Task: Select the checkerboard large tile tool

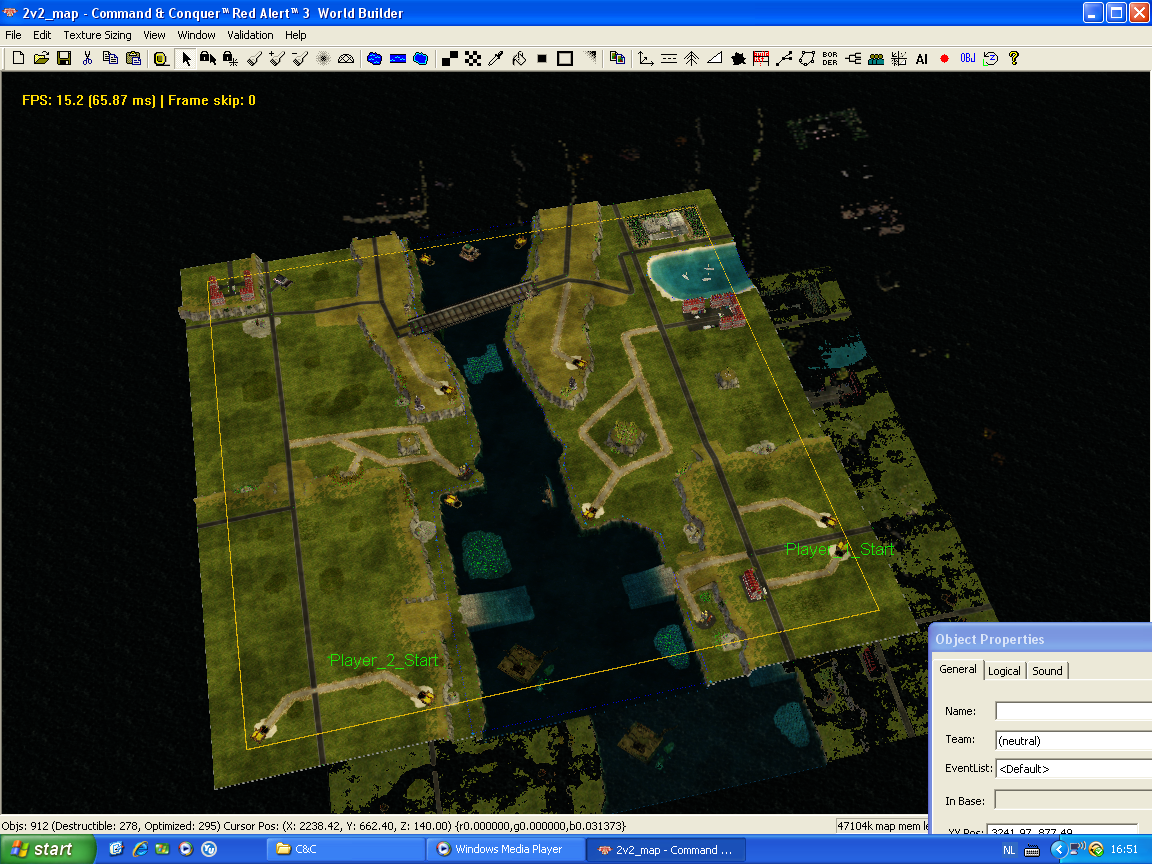Action: 472,58
